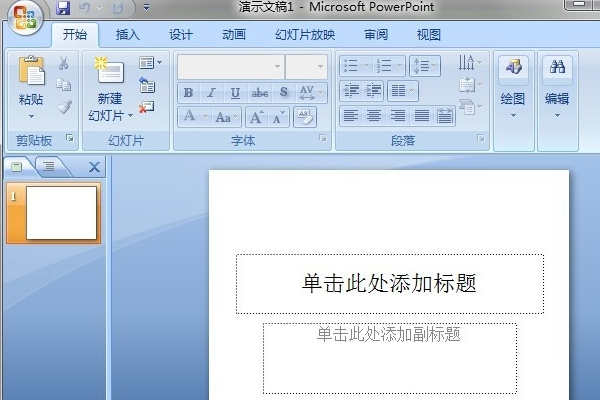Switch to the 开始 ribbon tab

click(x=75, y=34)
